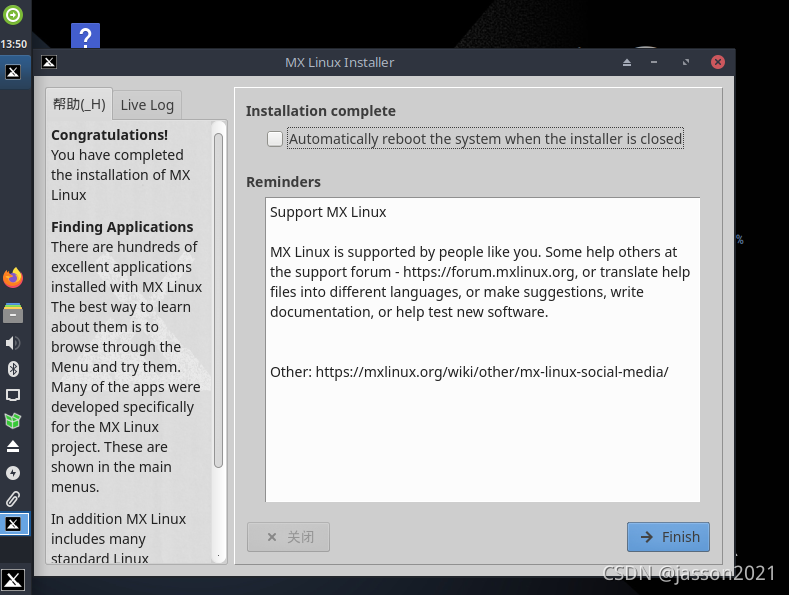Click the 'Installation complete' heading
Viewport: 789px width, 595px height.
click(x=321, y=111)
